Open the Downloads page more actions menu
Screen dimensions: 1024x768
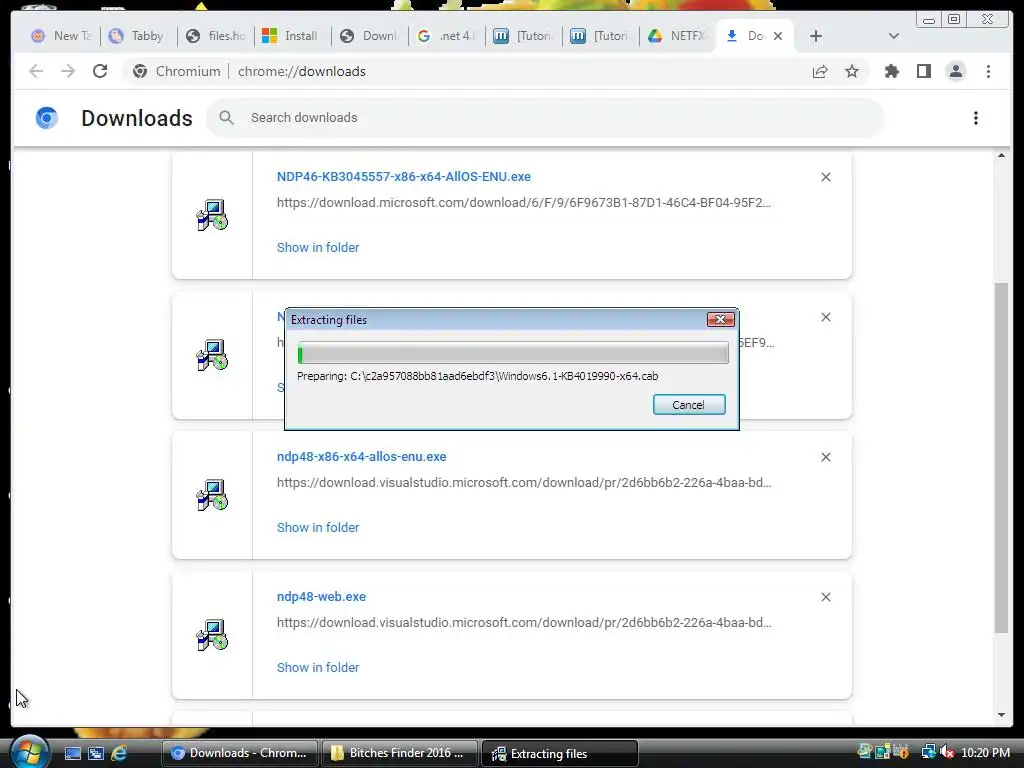[x=976, y=118]
